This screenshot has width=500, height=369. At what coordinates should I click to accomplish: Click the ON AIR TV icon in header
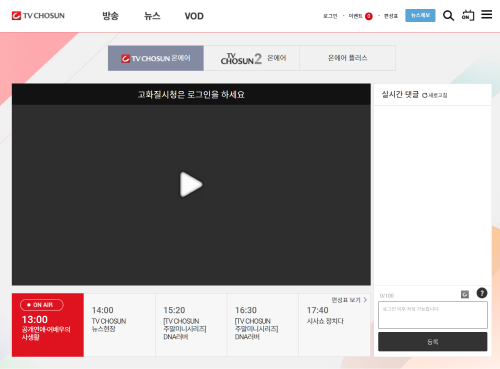tap(468, 15)
